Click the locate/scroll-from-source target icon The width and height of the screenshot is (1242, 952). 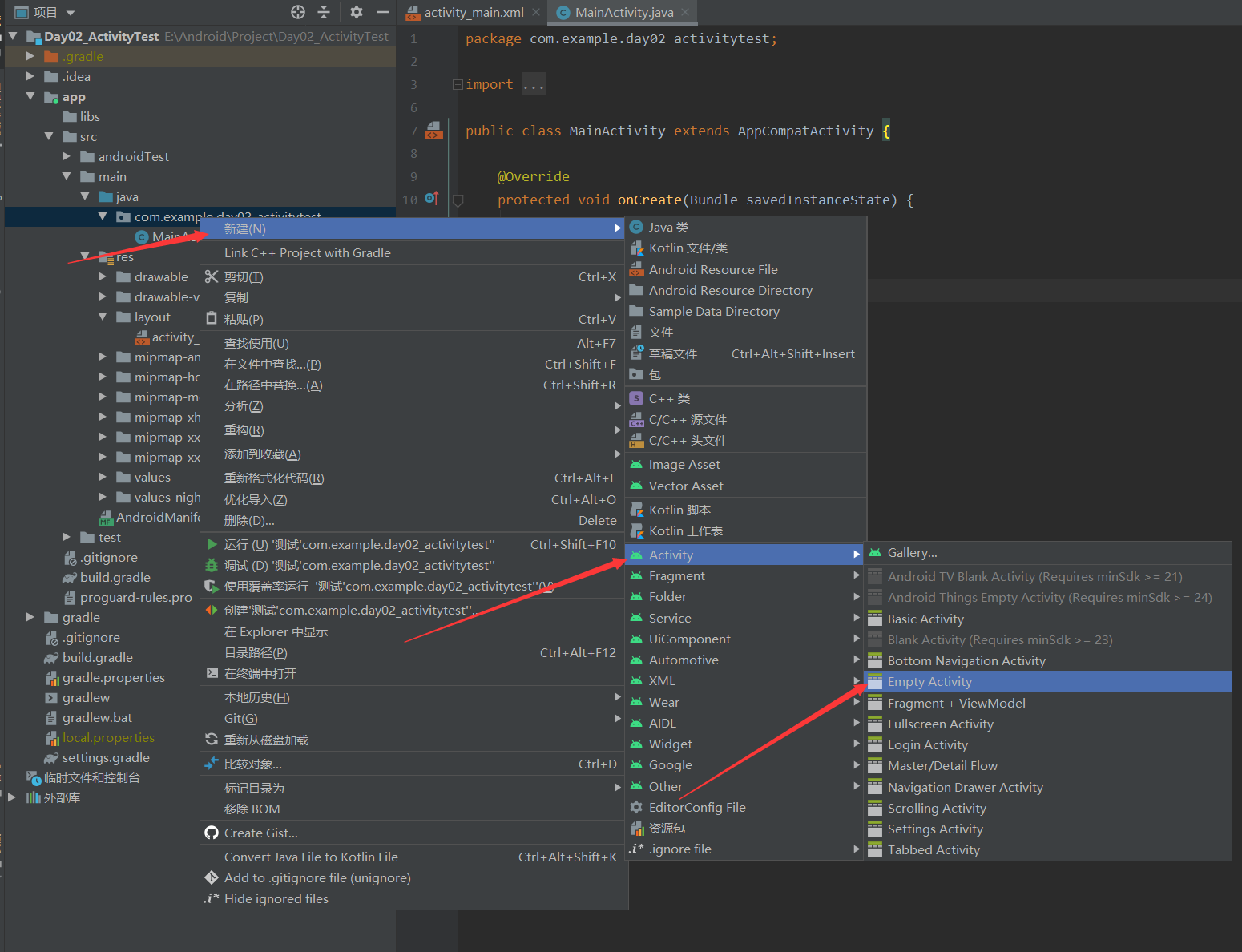[298, 12]
